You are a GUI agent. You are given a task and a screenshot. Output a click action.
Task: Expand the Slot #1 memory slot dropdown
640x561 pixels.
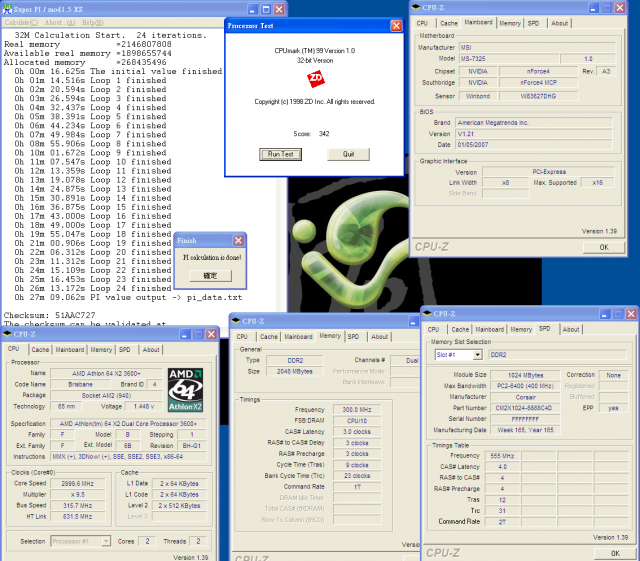478,355
